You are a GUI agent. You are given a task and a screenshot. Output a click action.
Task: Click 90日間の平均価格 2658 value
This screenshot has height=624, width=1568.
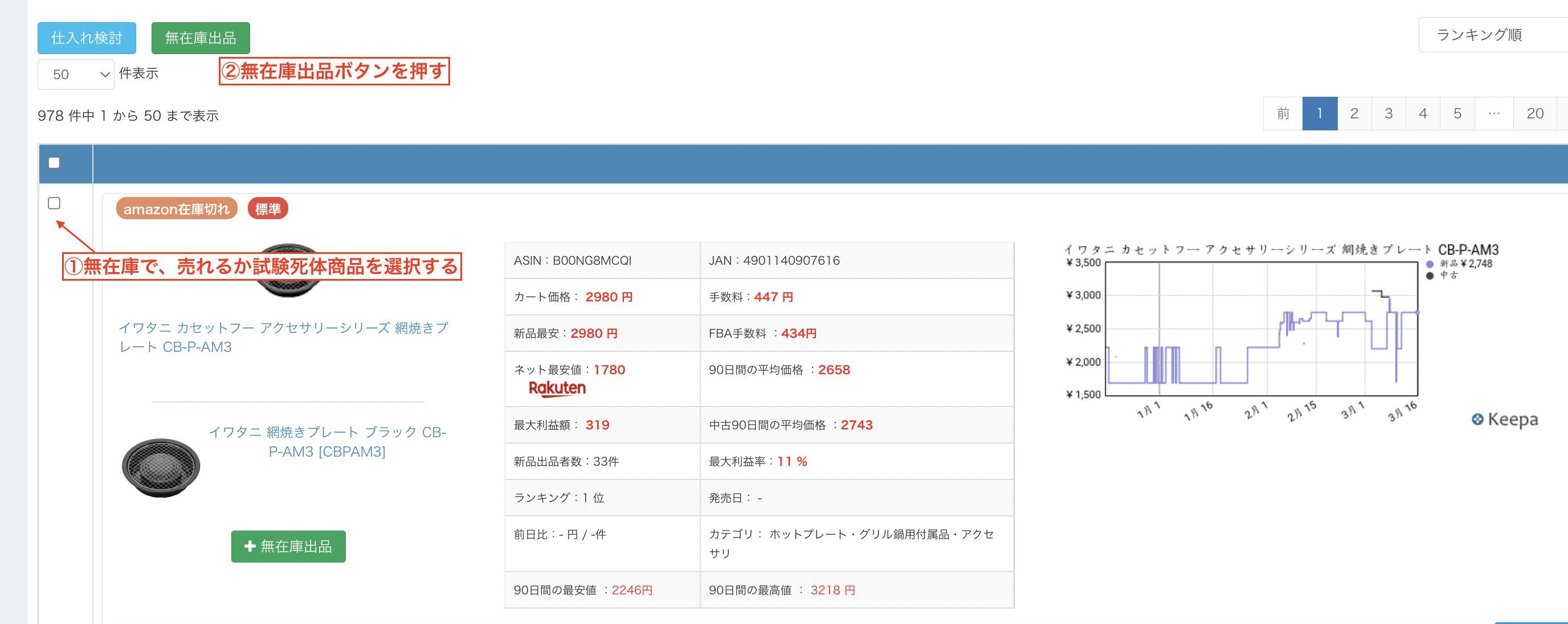[834, 370]
